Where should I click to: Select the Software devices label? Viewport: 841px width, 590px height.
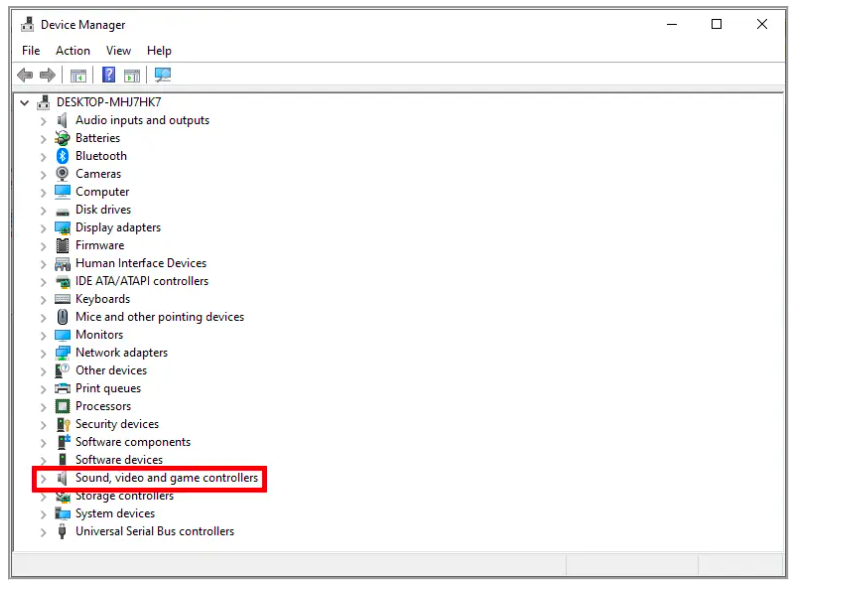(119, 460)
